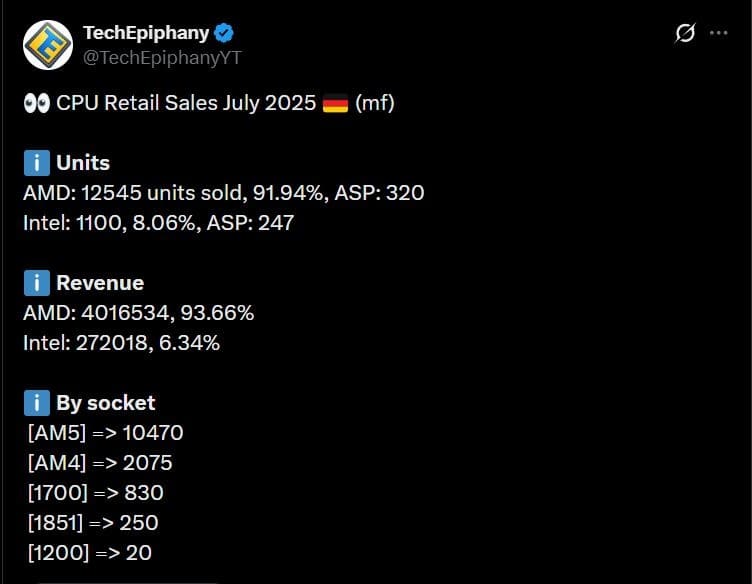Click the [AM5] => 10470 line
Image resolution: width=752 pixels, height=584 pixels.
click(x=106, y=433)
